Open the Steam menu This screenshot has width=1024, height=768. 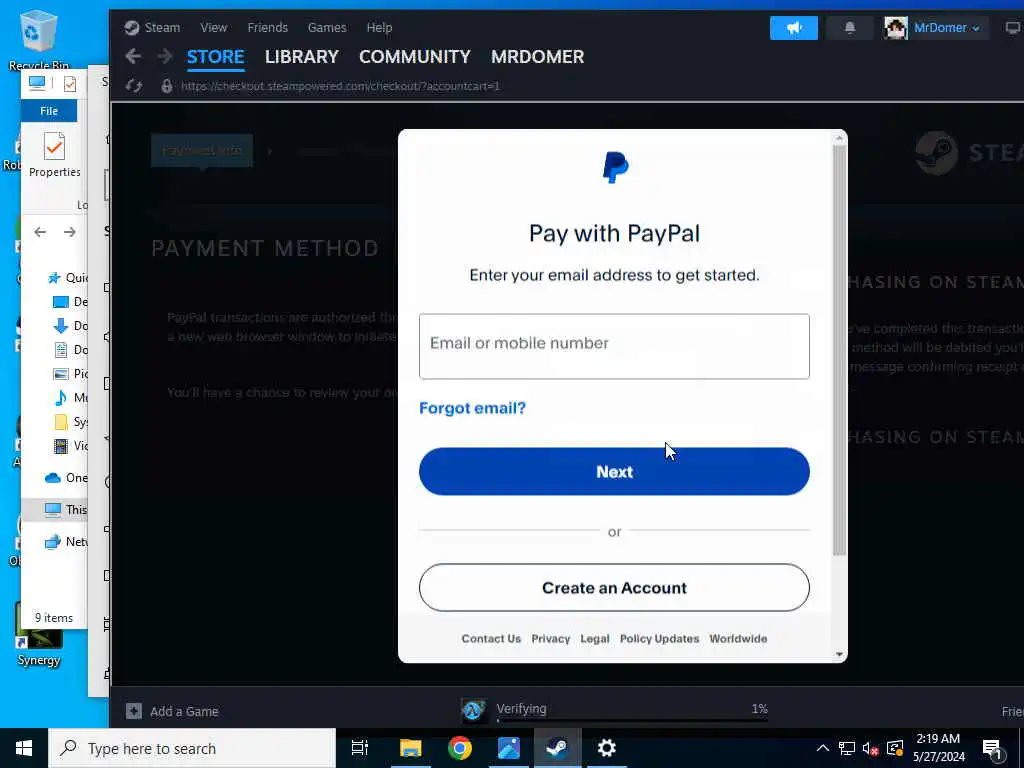pos(162,27)
